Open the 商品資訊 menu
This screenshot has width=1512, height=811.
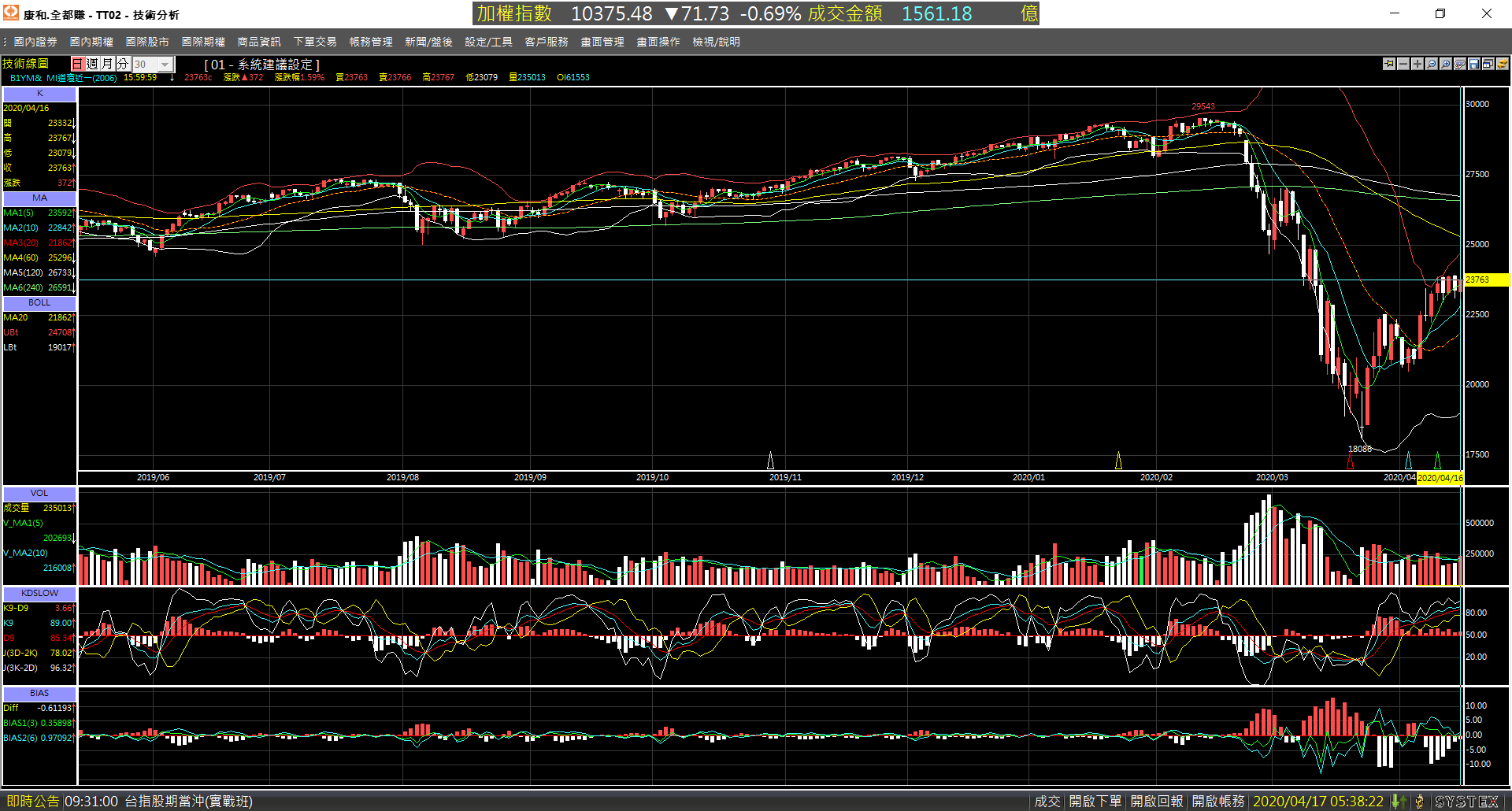tap(259, 42)
